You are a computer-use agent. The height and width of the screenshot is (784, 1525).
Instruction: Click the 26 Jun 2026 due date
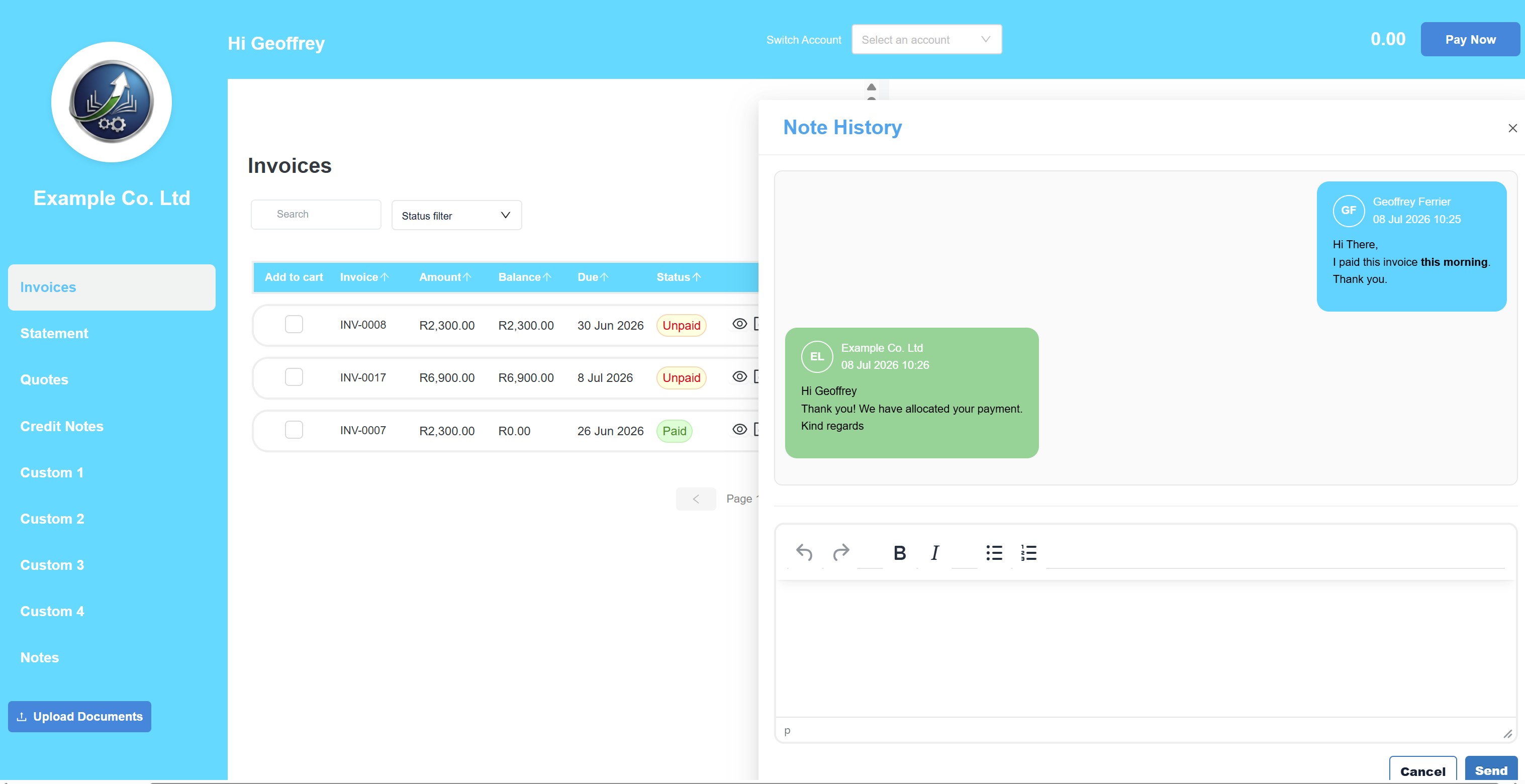click(x=610, y=431)
